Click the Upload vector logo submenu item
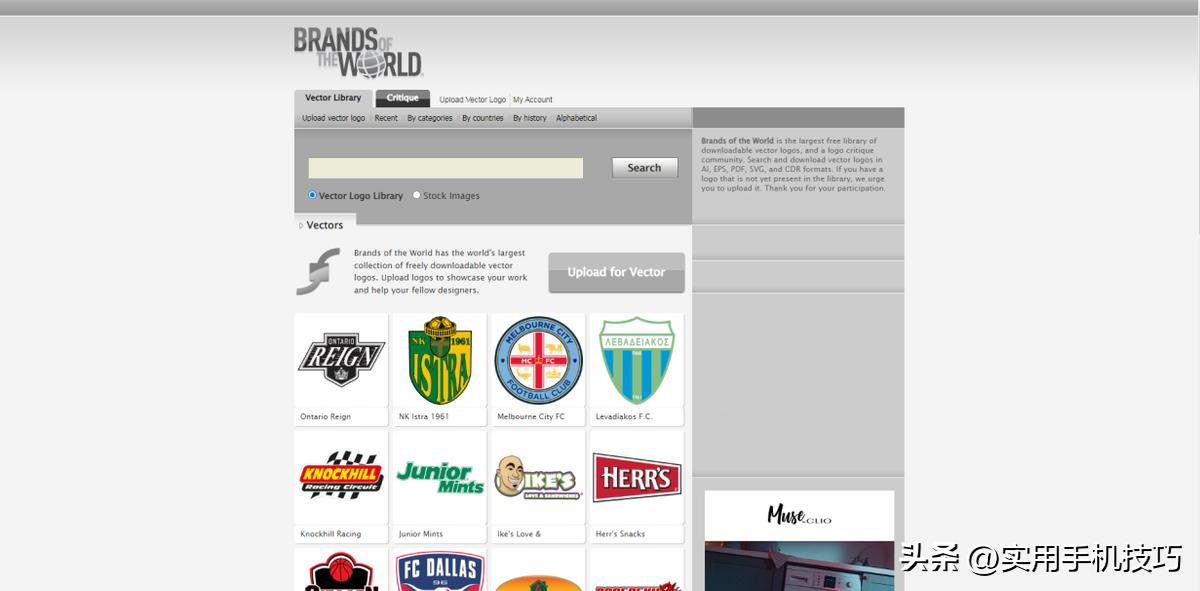Screen dimensions: 1200x591 pos(334,118)
